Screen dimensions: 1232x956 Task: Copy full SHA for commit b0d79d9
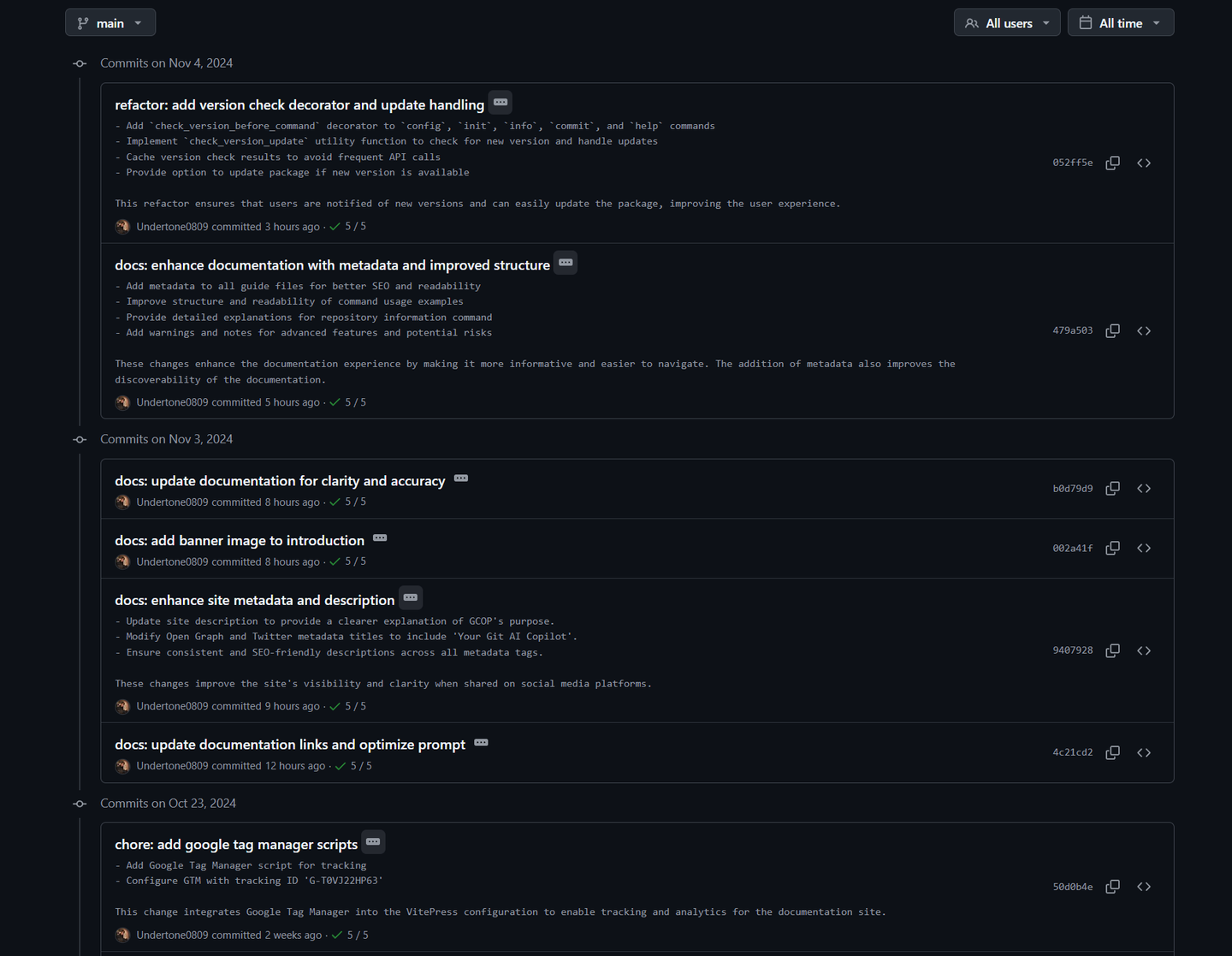click(1112, 489)
